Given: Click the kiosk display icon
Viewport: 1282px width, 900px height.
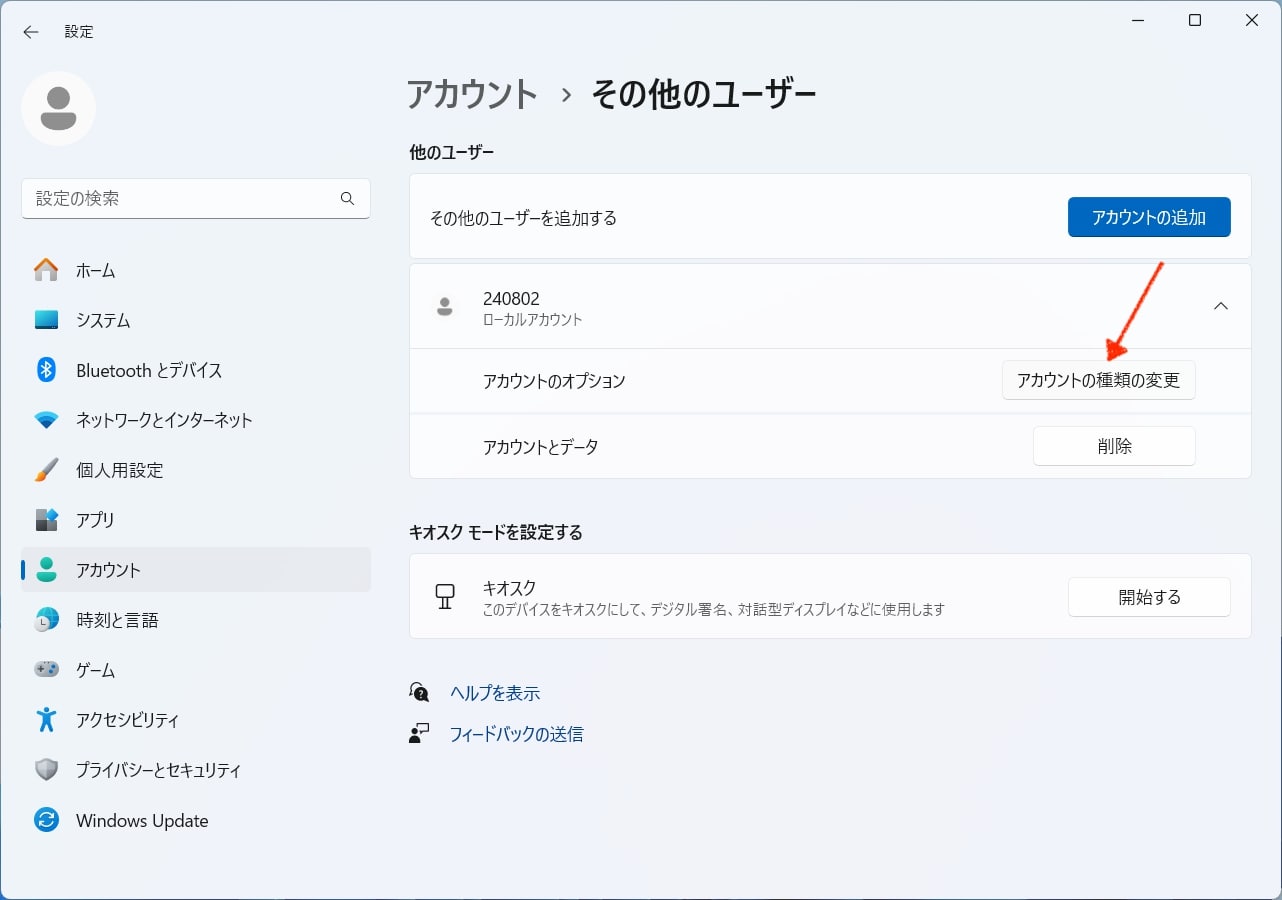Looking at the screenshot, I should (445, 597).
